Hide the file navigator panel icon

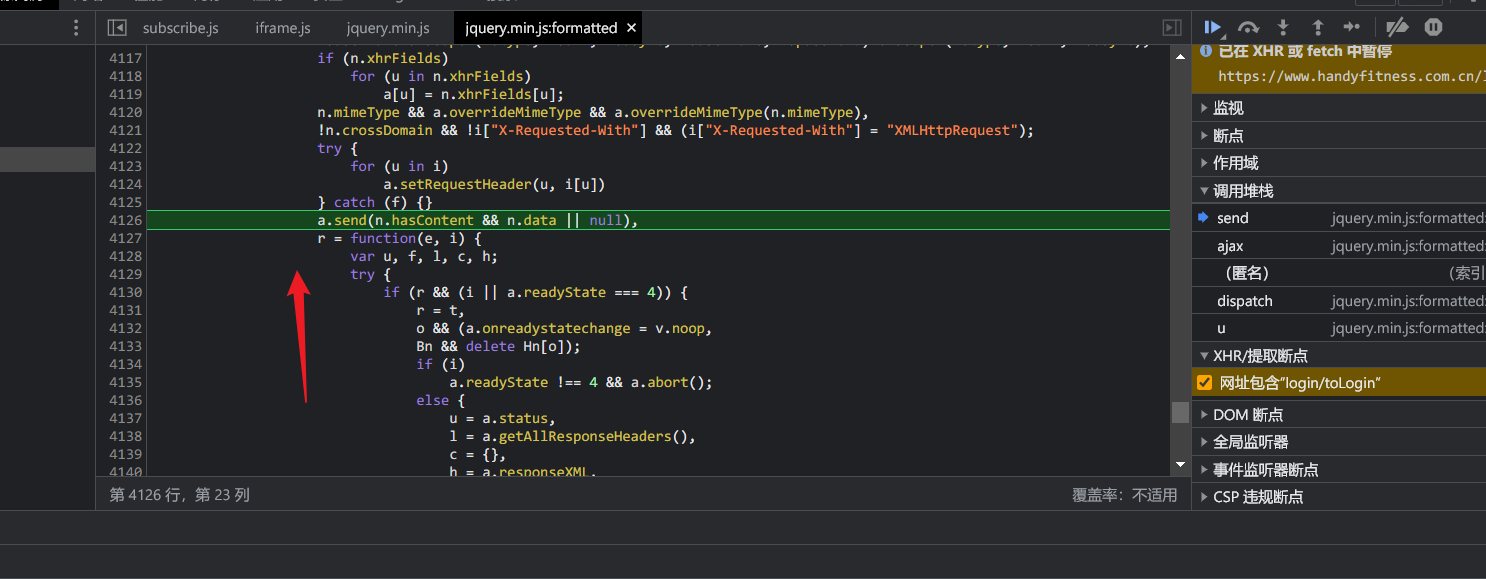[117, 28]
